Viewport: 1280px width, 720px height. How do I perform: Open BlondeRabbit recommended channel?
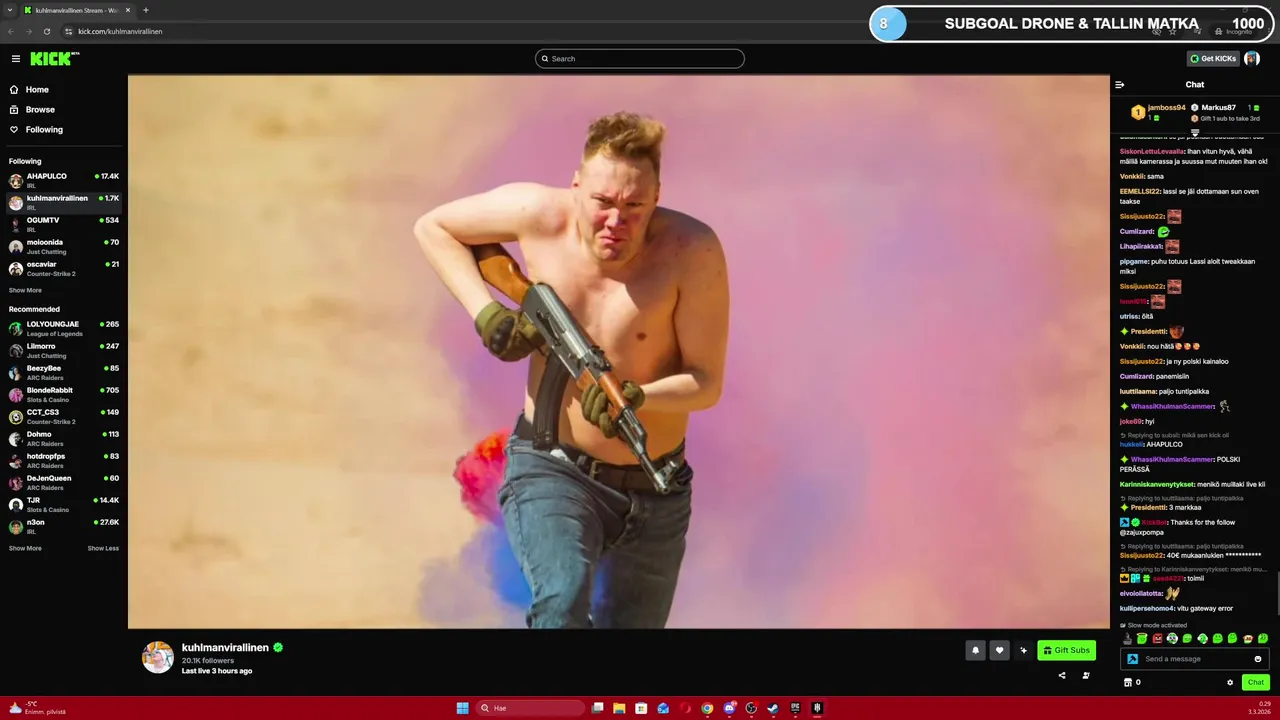tap(64, 394)
